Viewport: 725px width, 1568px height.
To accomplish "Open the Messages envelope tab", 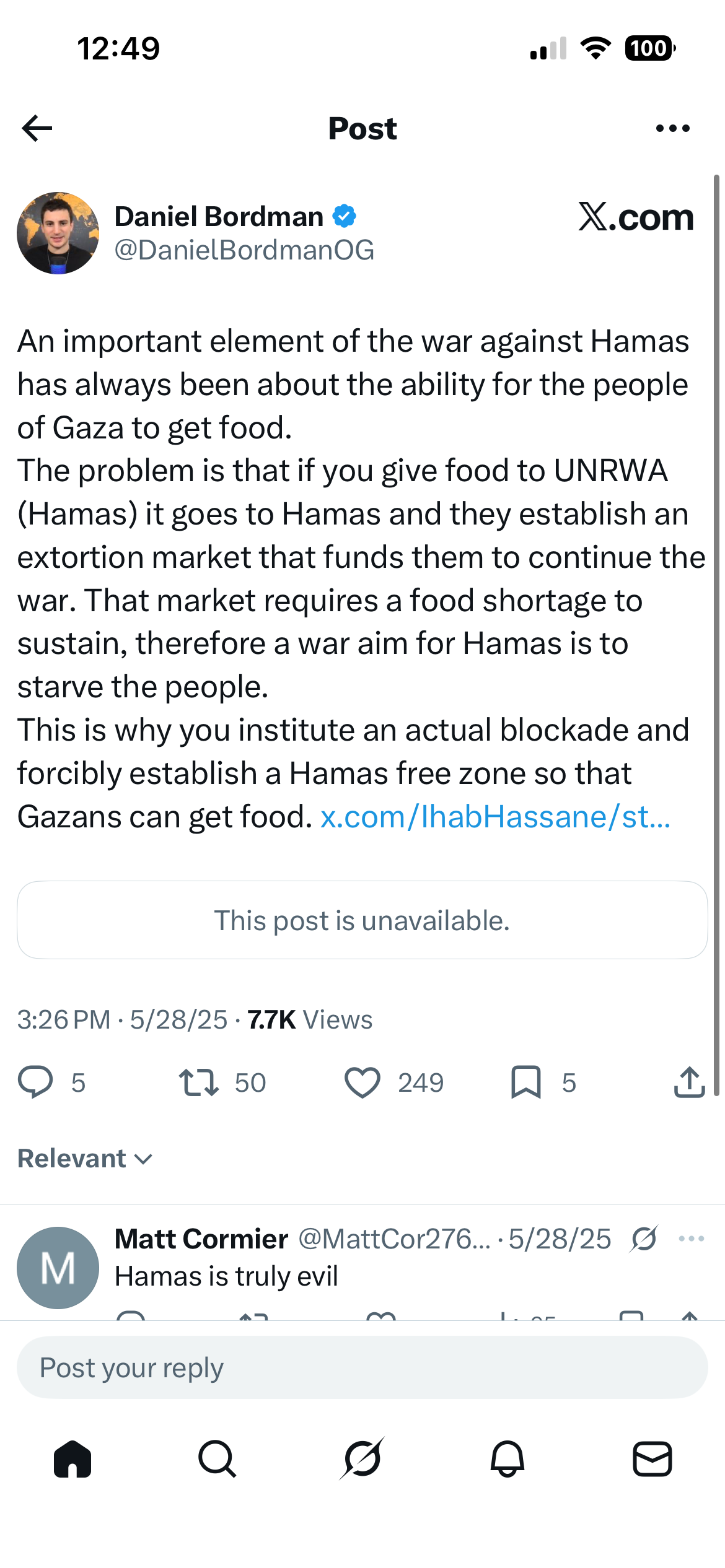I will coord(652,1459).
